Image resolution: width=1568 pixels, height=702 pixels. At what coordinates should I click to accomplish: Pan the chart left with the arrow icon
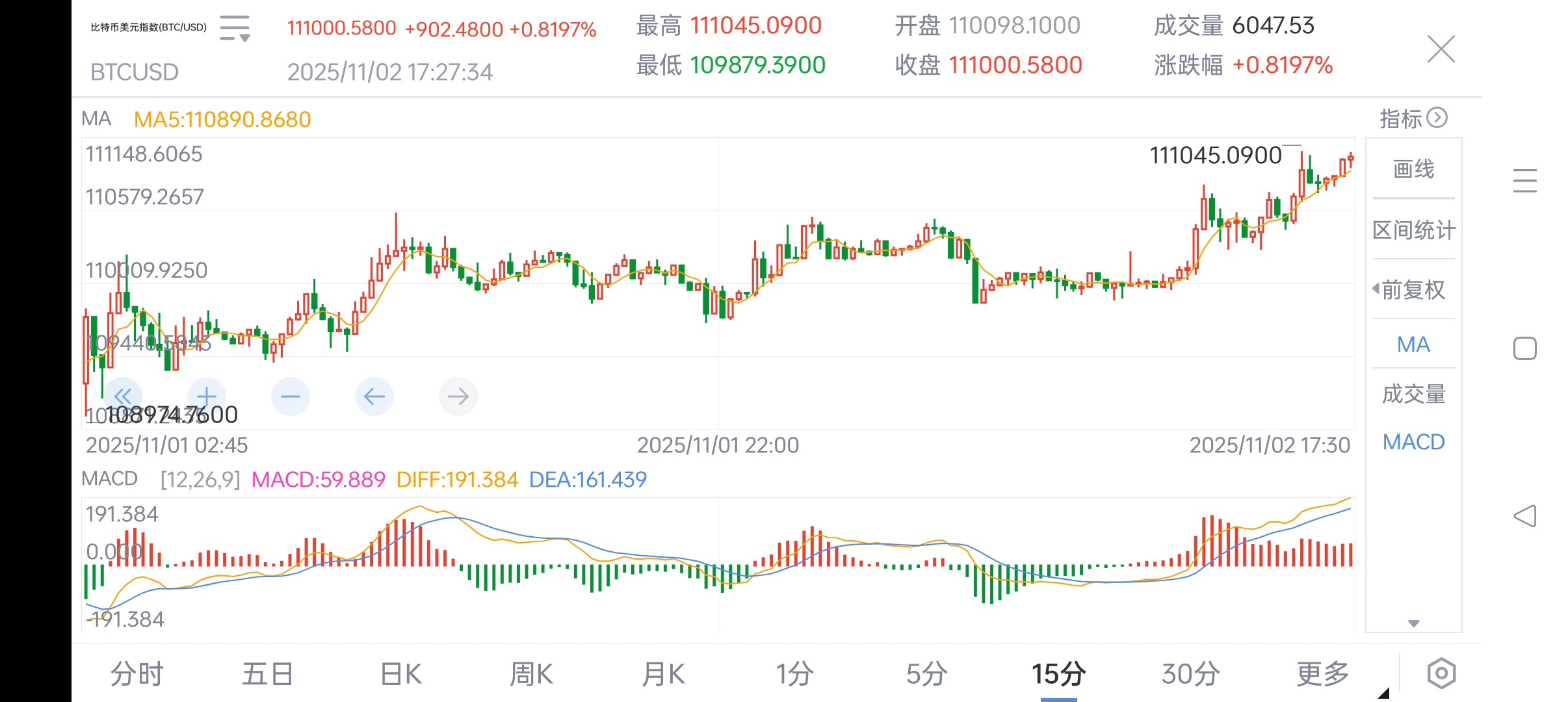pyautogui.click(x=374, y=396)
